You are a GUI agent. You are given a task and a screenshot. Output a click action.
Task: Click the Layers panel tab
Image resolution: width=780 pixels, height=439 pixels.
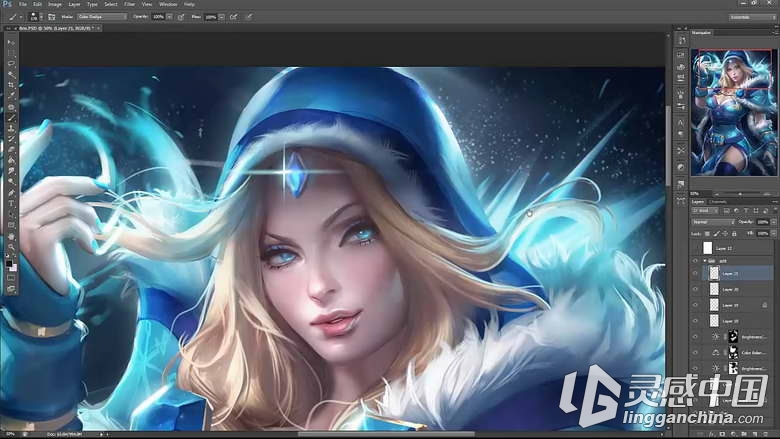pos(698,201)
